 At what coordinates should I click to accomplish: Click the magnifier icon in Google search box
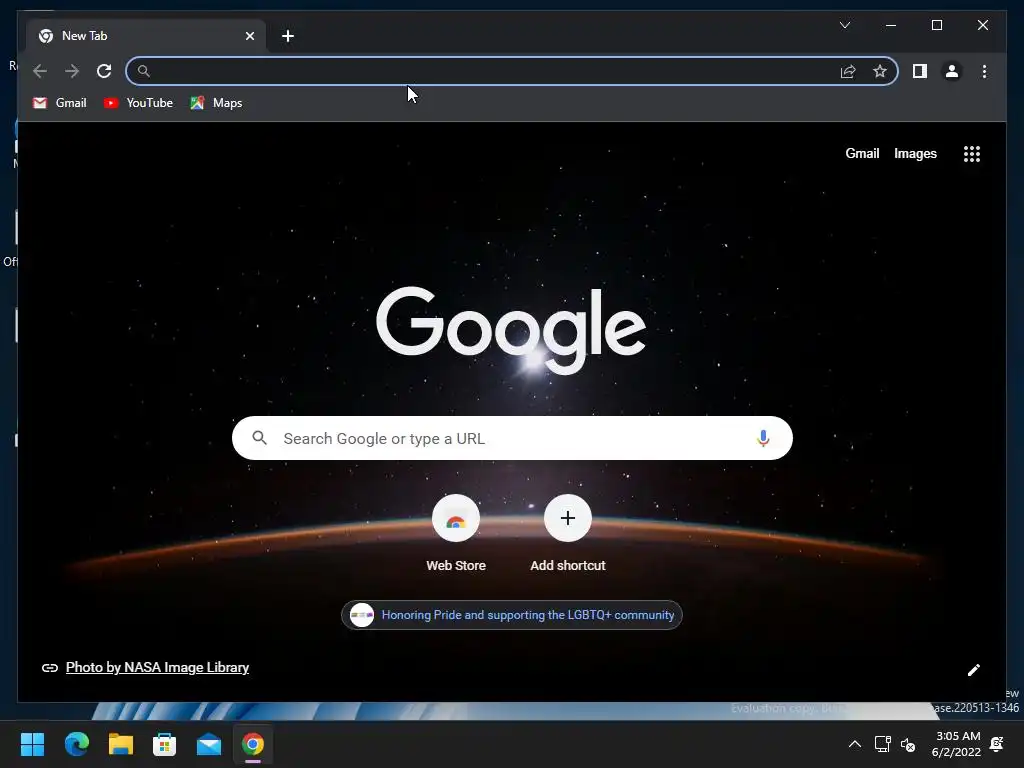click(259, 438)
